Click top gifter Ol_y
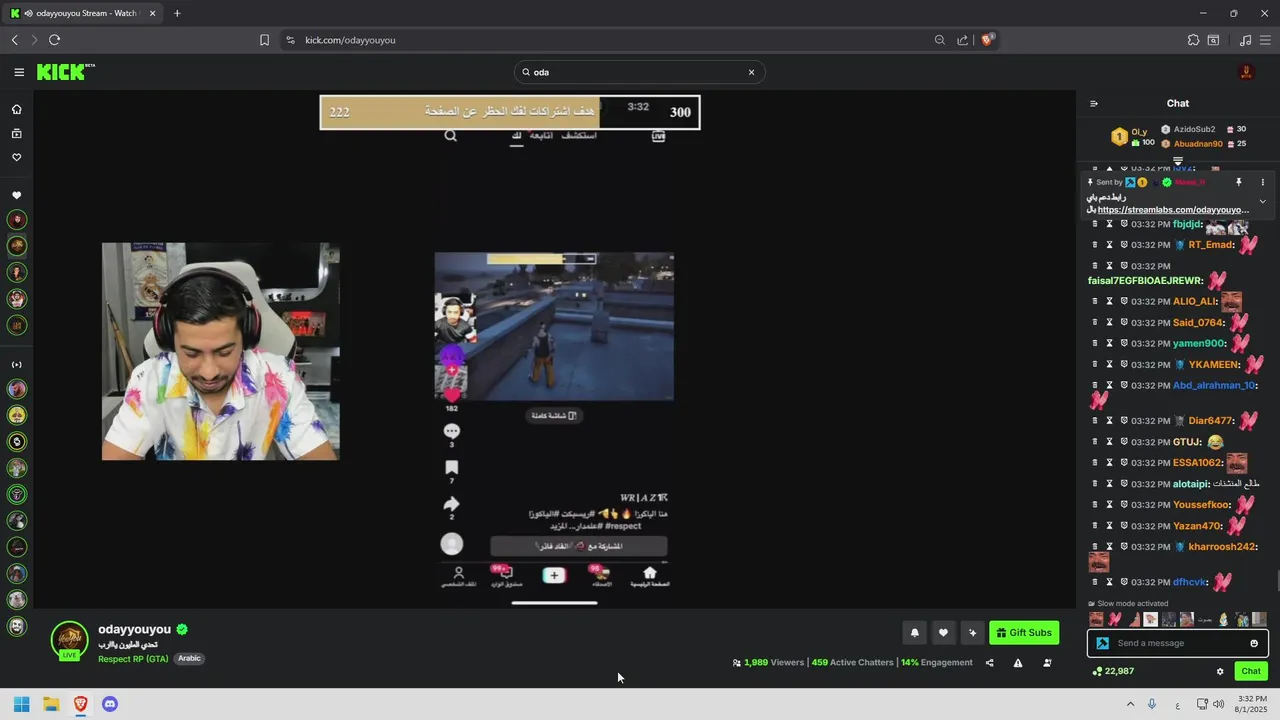This screenshot has height=720, width=1280. pos(1138,131)
